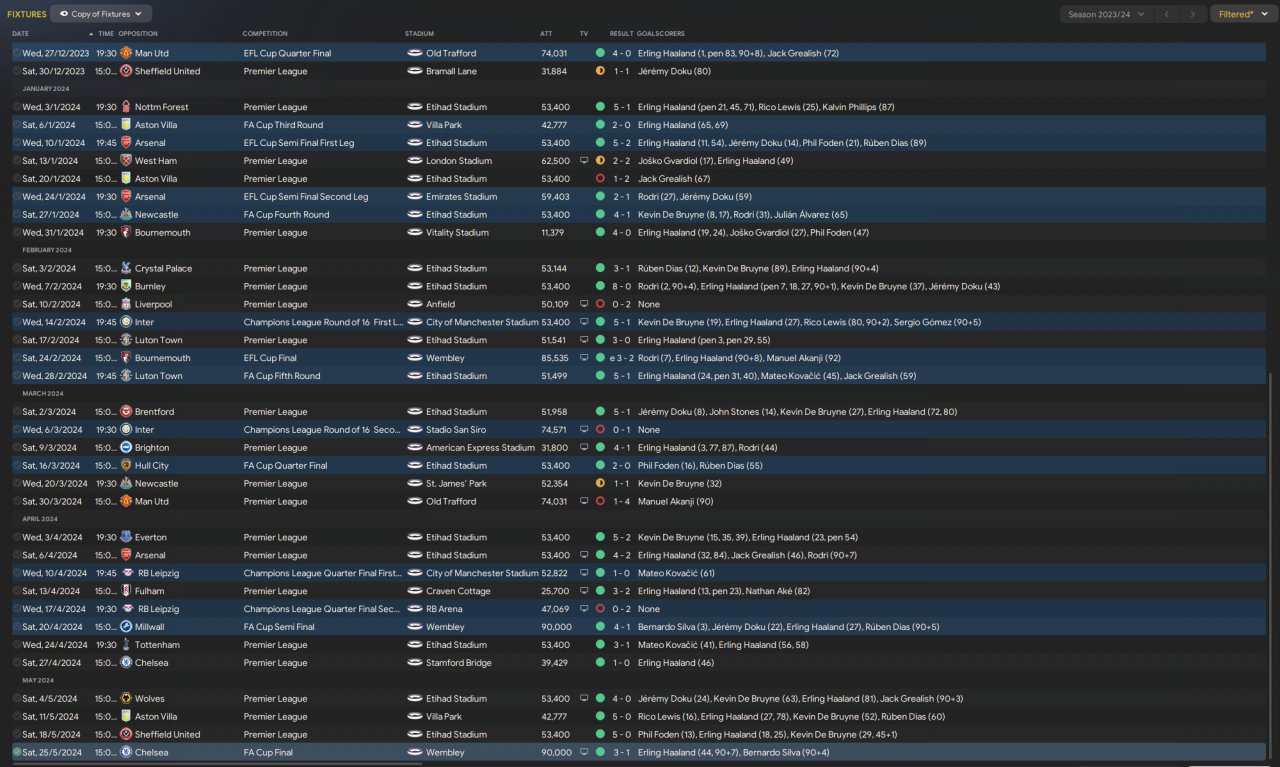Click the 1 - 4 result at Old Trafford

(x=622, y=502)
